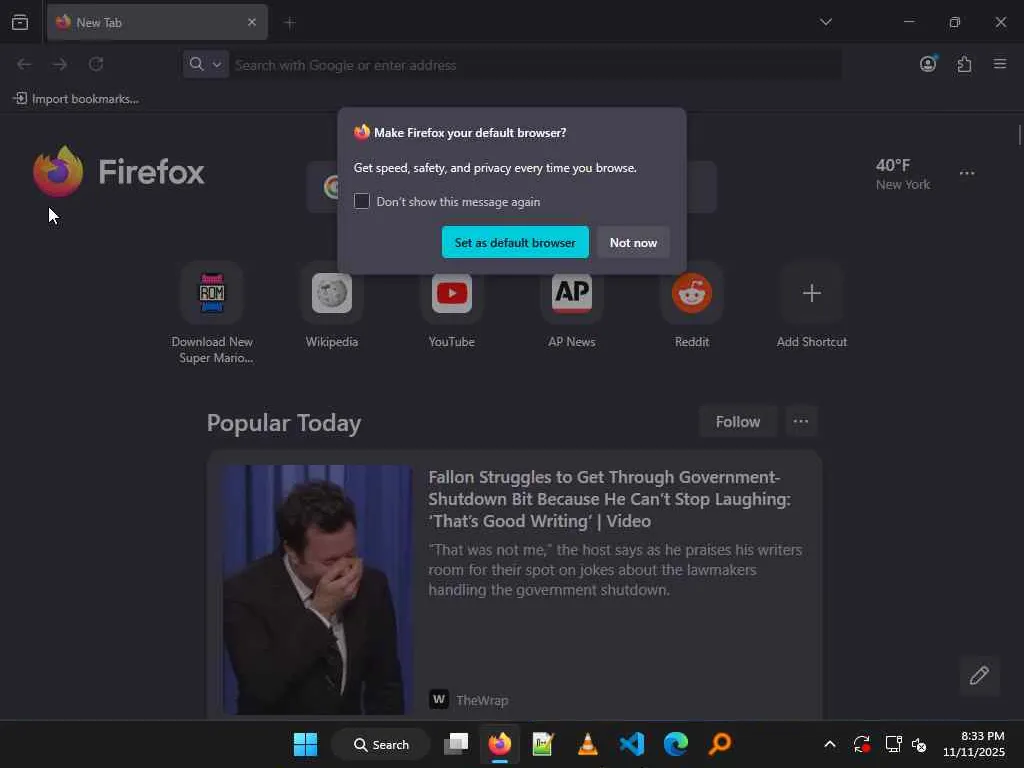Reload the current page

coord(96,64)
